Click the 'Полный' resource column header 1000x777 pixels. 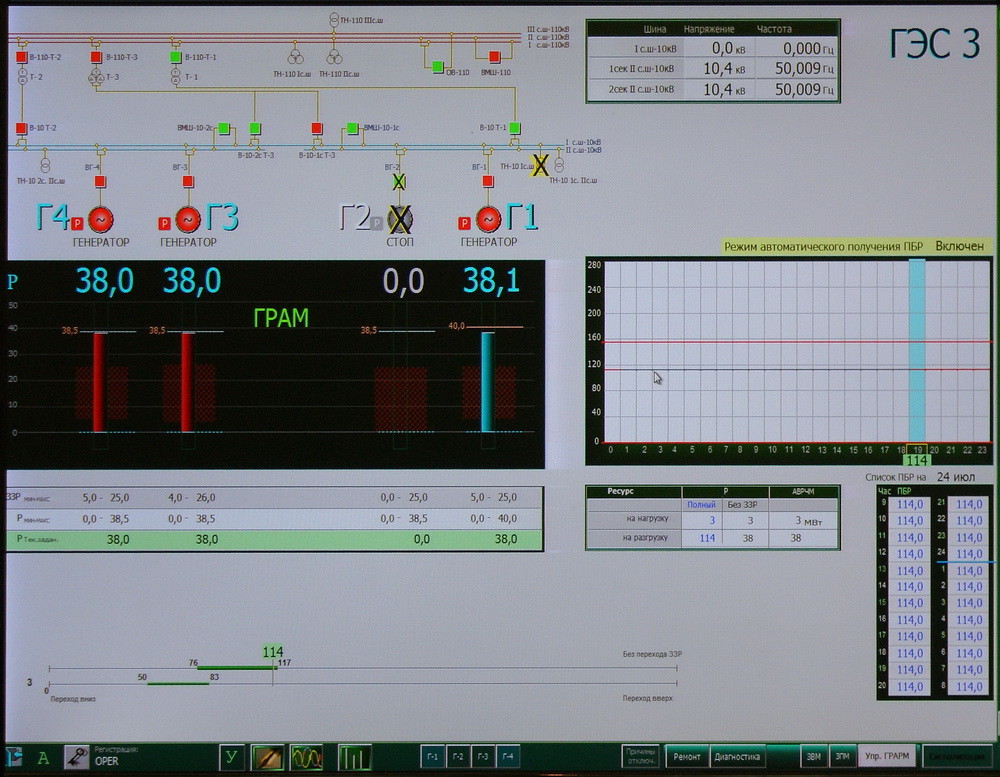tap(701, 505)
